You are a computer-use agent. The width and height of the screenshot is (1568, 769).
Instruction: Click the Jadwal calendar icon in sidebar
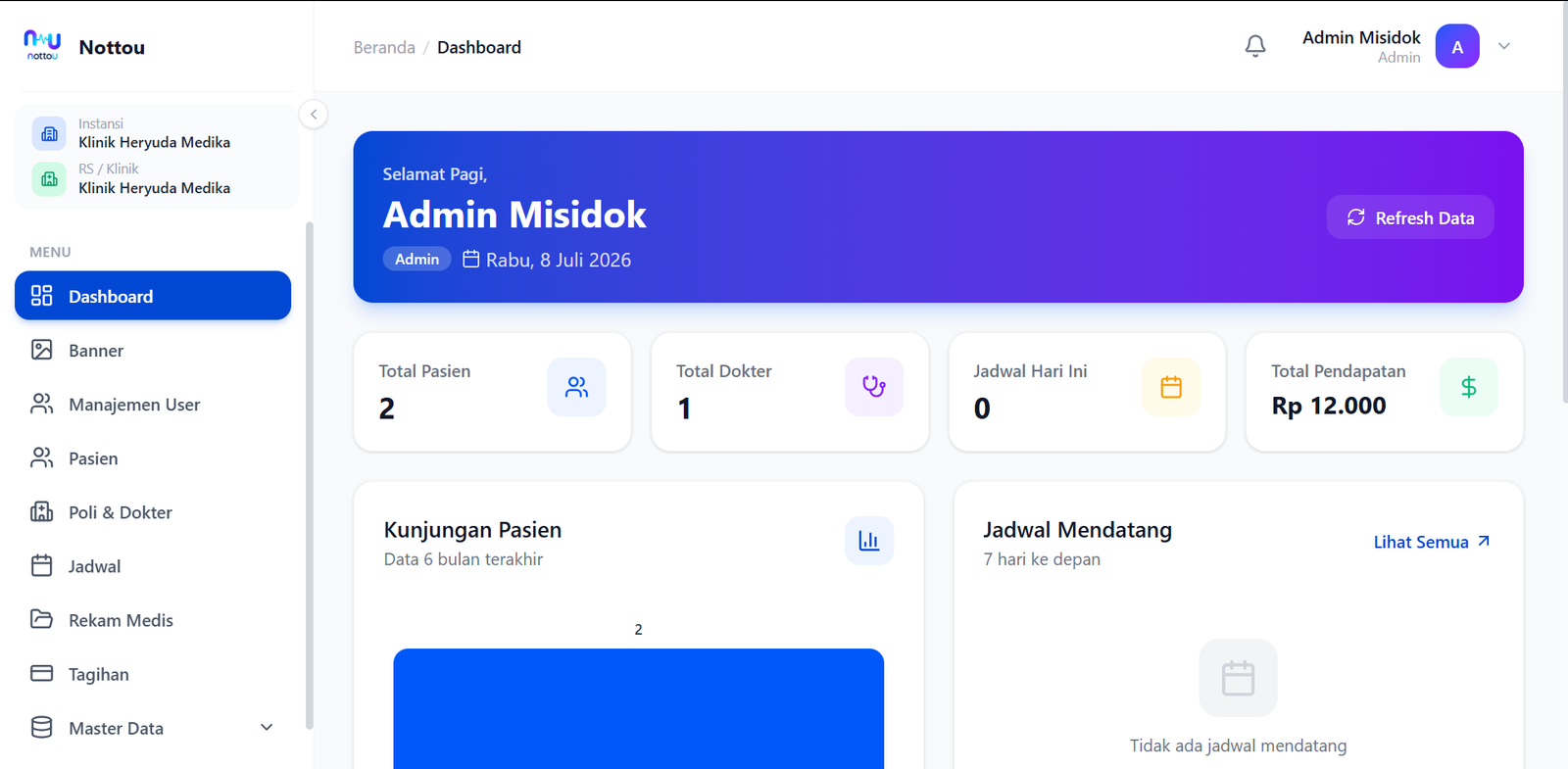tap(41, 565)
